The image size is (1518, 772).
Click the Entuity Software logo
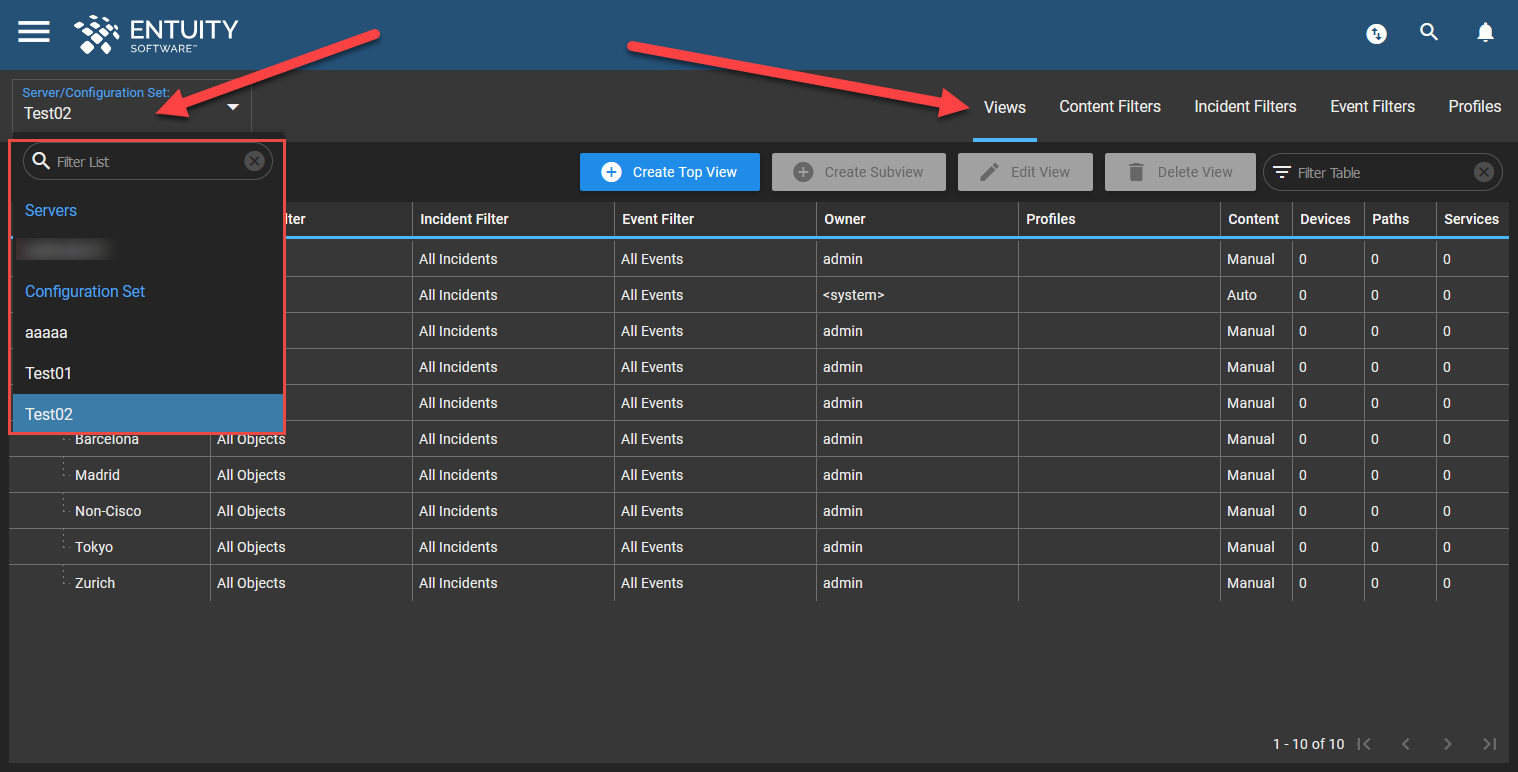point(156,34)
